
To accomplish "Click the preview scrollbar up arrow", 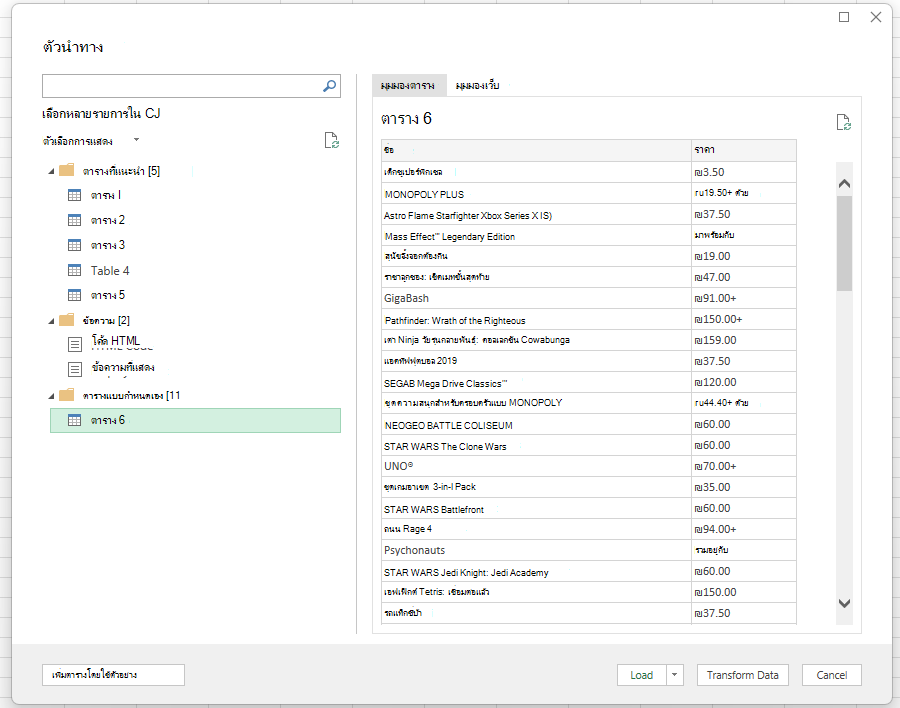I will pyautogui.click(x=844, y=184).
